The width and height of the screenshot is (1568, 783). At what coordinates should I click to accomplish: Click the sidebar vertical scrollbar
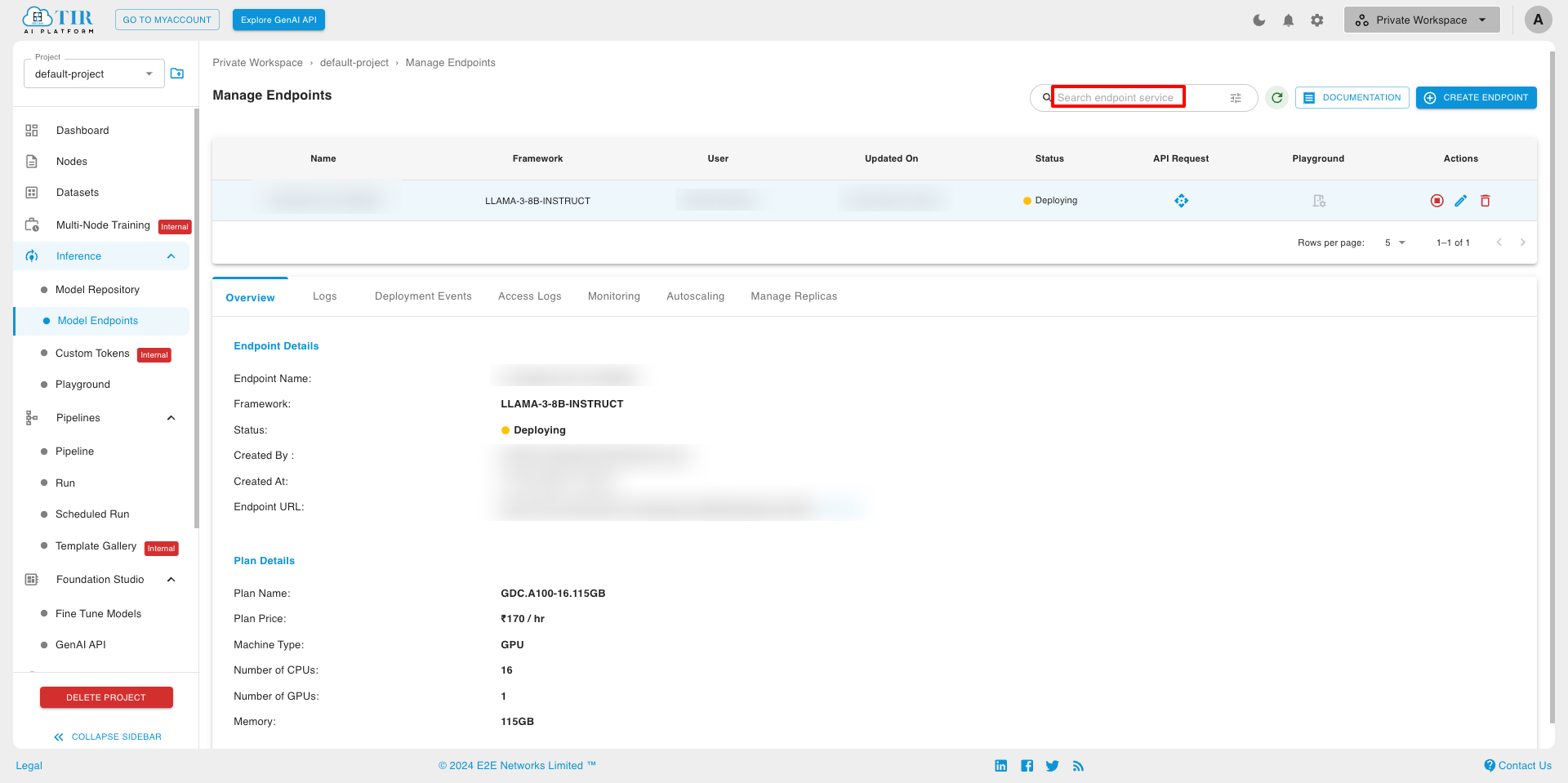196,318
